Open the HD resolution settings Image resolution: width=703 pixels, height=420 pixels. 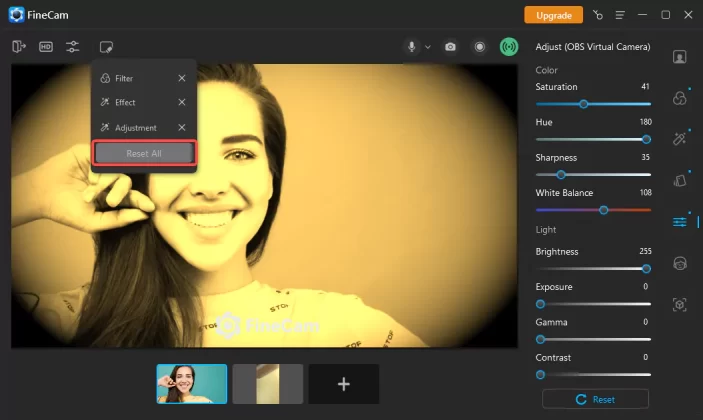pos(46,47)
